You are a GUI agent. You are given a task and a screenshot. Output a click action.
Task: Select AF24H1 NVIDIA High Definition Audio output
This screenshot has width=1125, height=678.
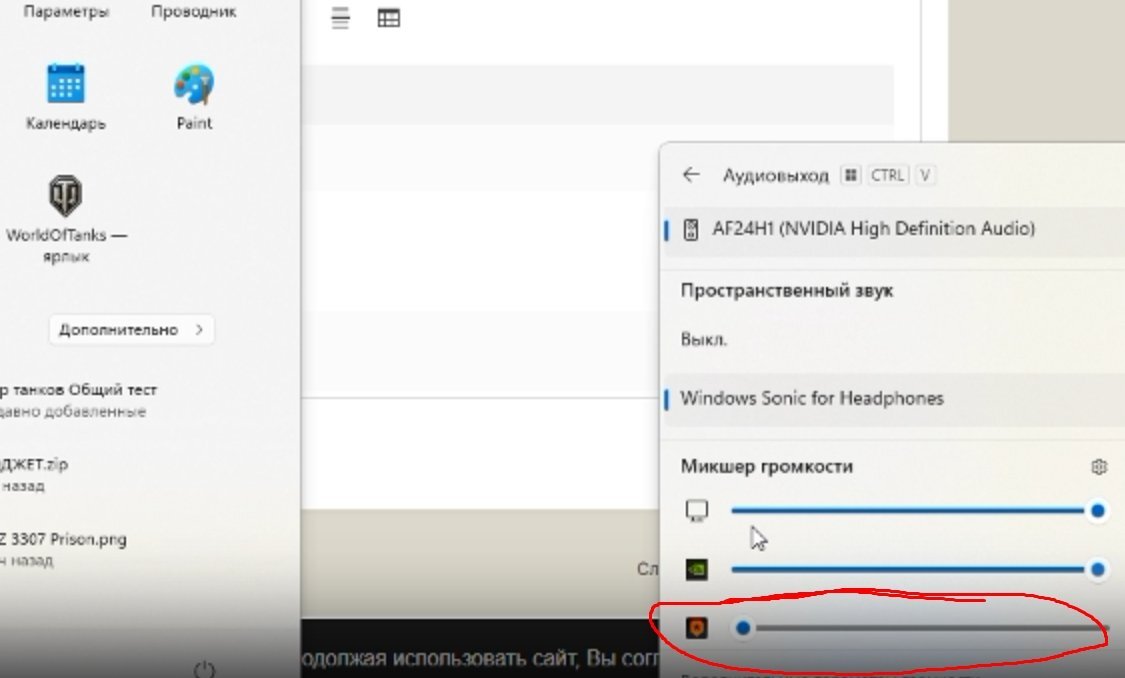point(894,230)
